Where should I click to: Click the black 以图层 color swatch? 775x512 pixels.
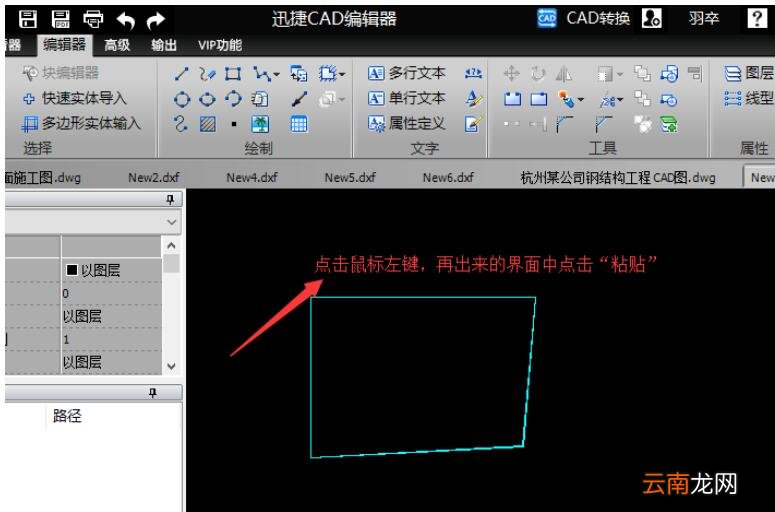click(x=72, y=270)
